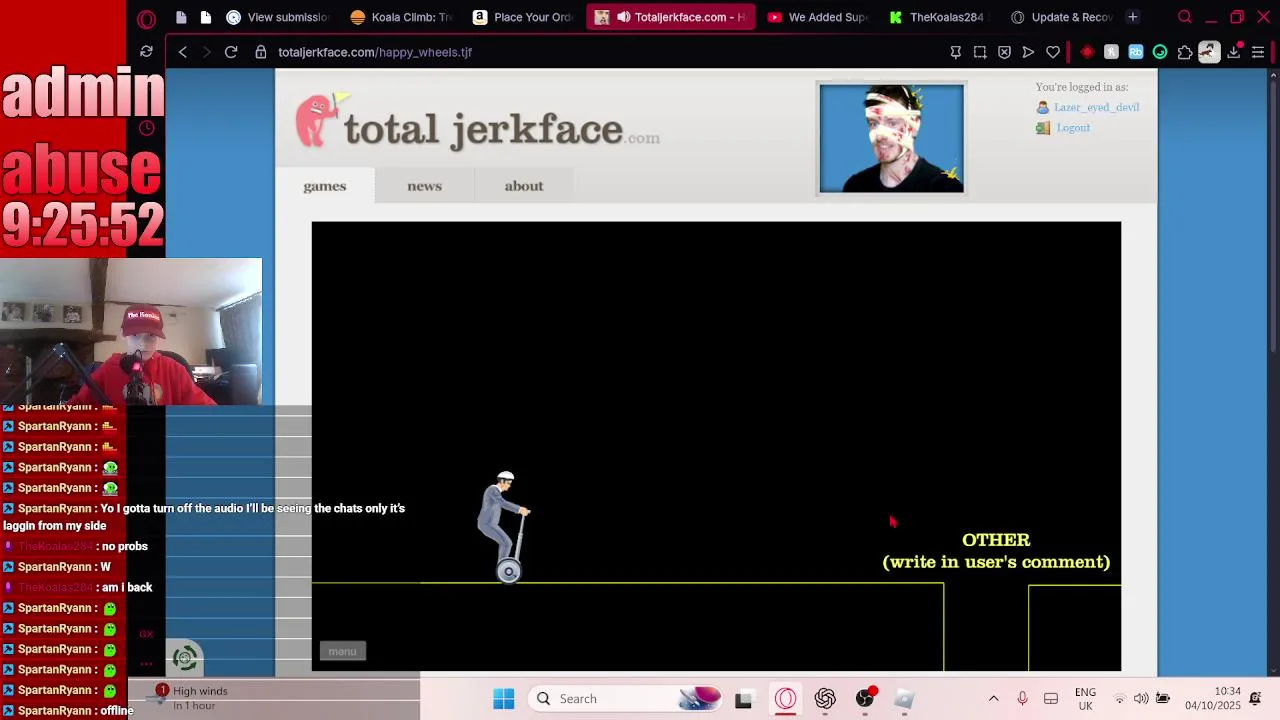The height and width of the screenshot is (720, 1280).
Task: Open Lazer_eyed_devil profile link
Action: [1096, 107]
